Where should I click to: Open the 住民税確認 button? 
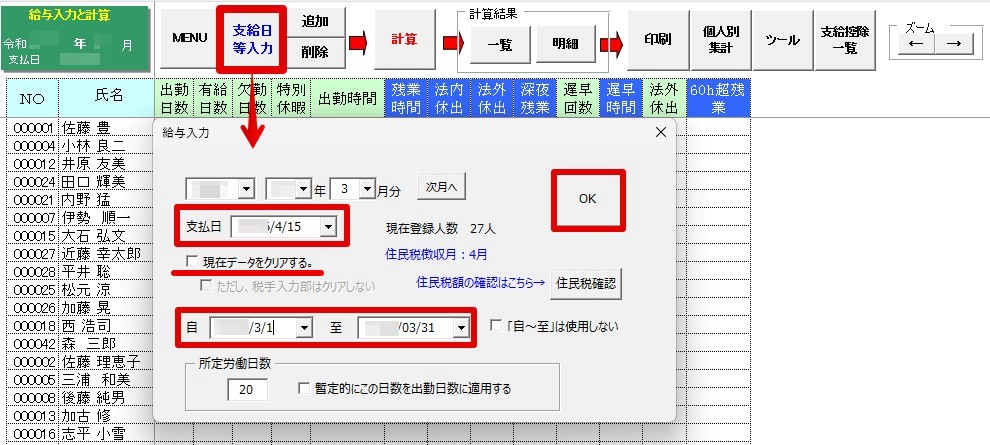pos(586,284)
